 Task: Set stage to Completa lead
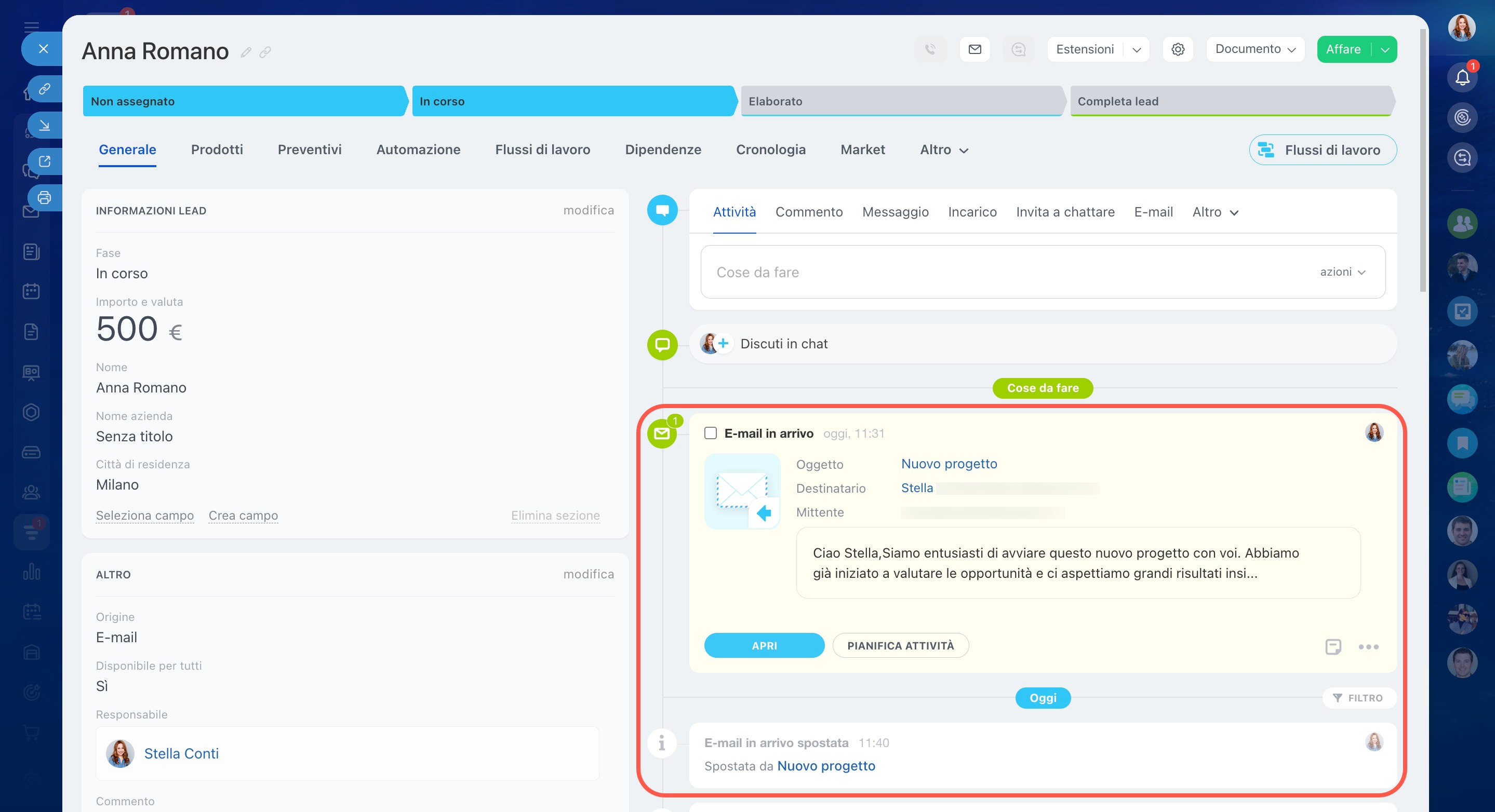(1231, 102)
